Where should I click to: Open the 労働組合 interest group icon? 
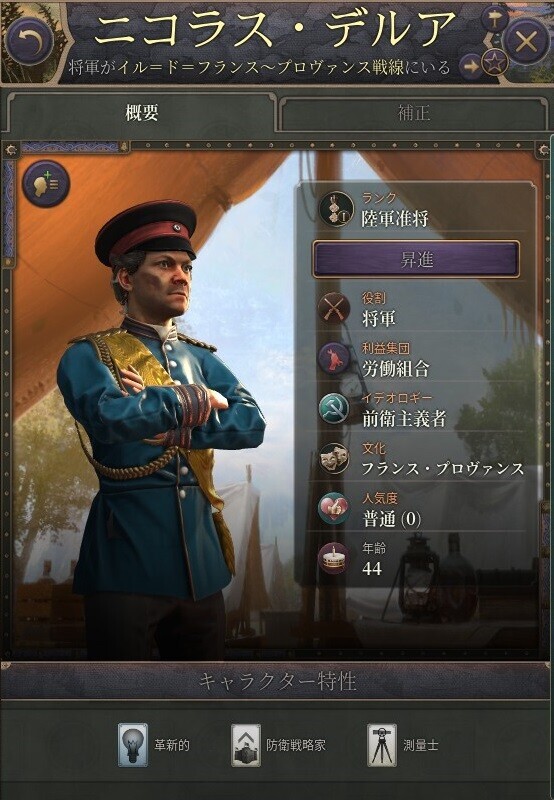point(334,359)
